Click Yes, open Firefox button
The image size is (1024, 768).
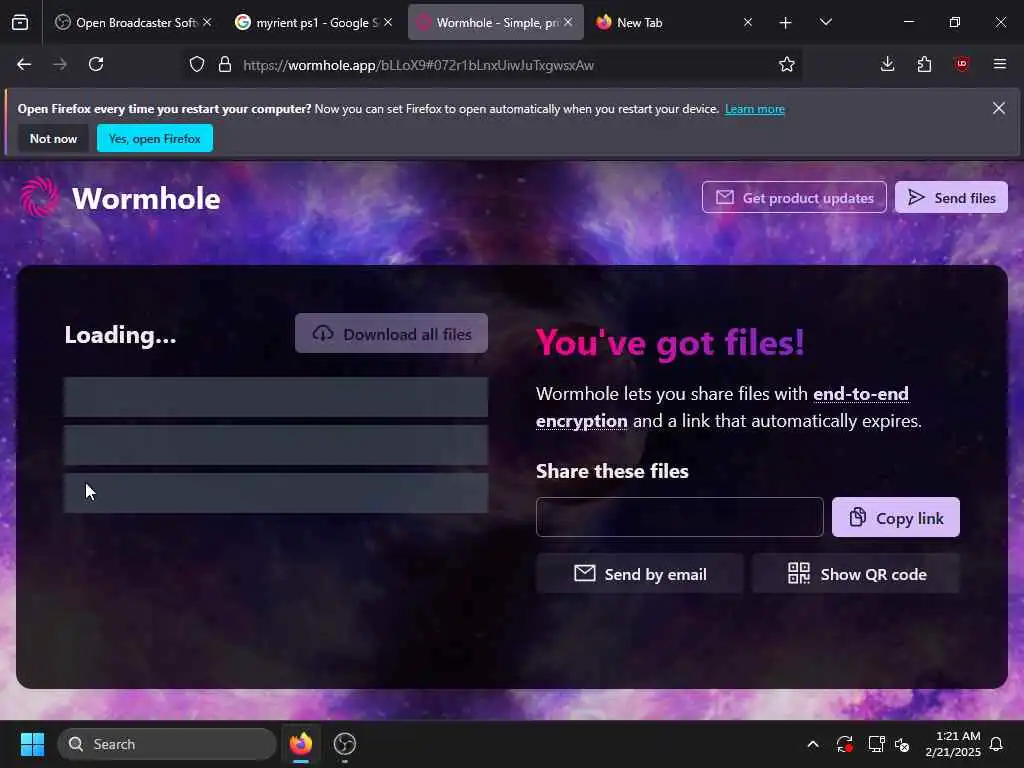pos(155,138)
